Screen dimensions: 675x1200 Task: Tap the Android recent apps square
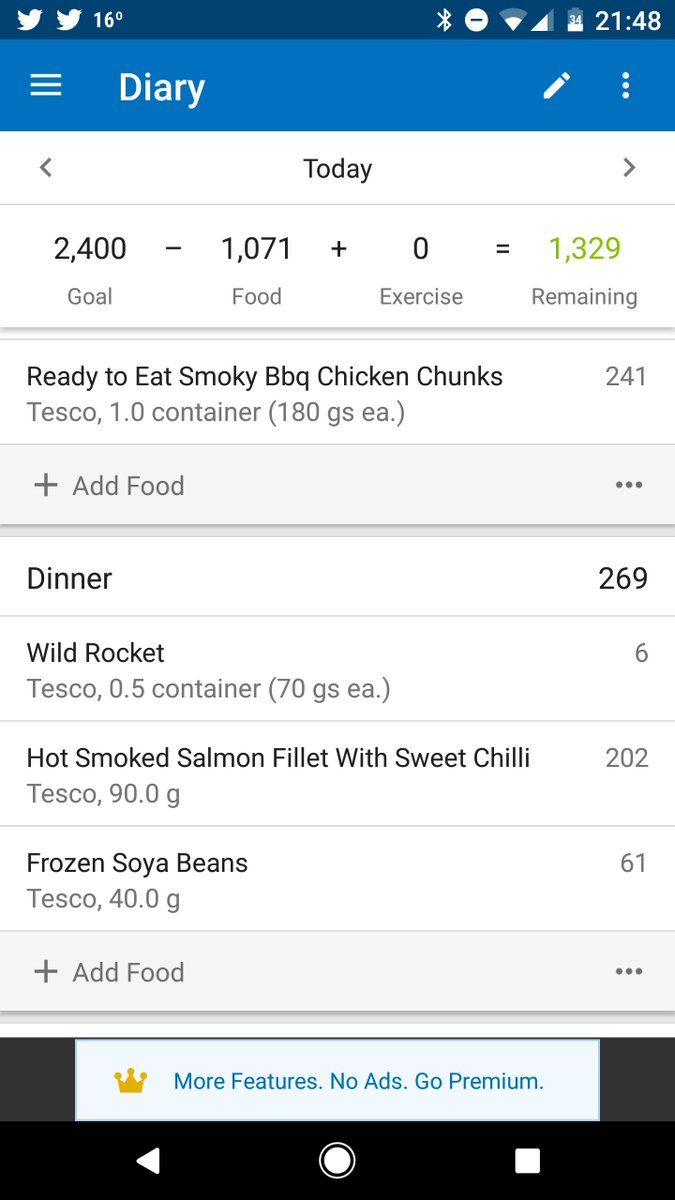coord(527,1160)
